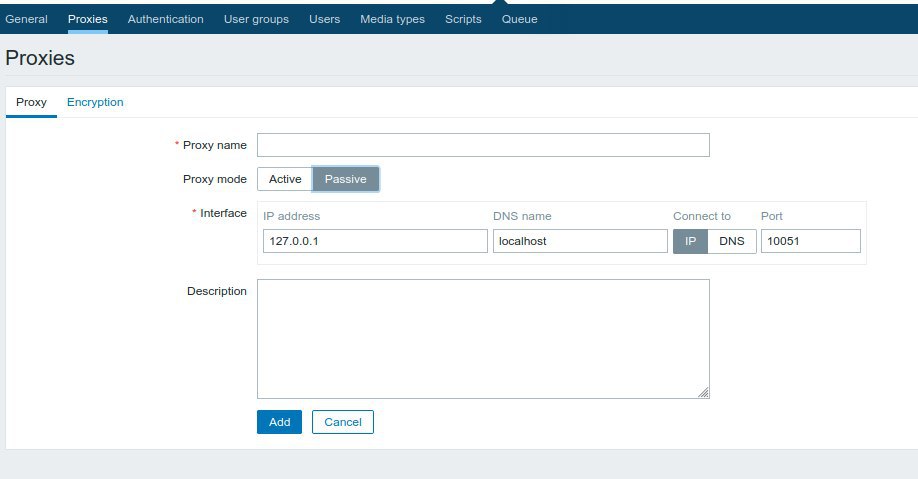This screenshot has width=918, height=479.
Task: Switch to the Encryption tab
Action: pyautogui.click(x=95, y=102)
